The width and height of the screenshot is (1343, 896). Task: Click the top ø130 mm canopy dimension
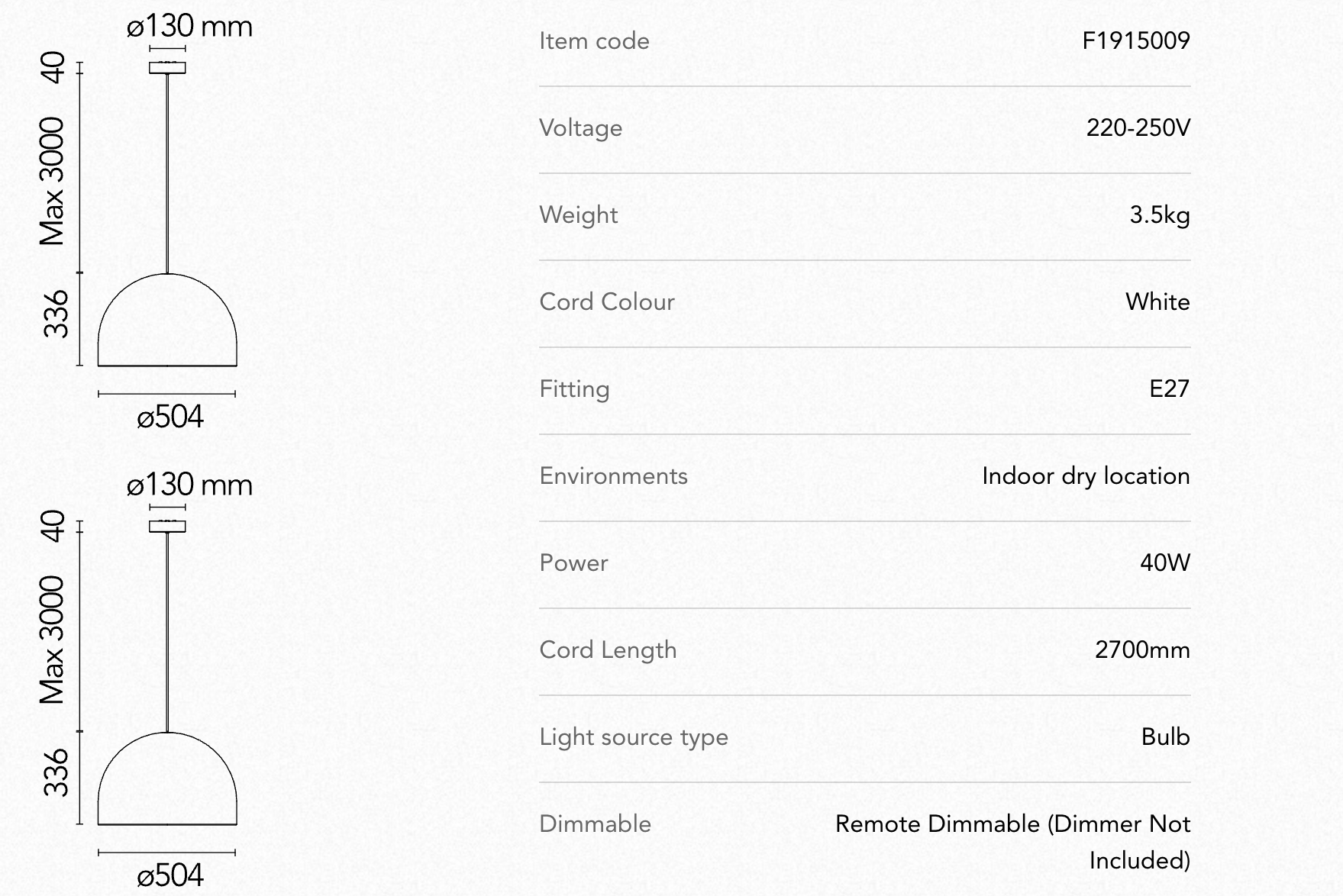click(189, 27)
